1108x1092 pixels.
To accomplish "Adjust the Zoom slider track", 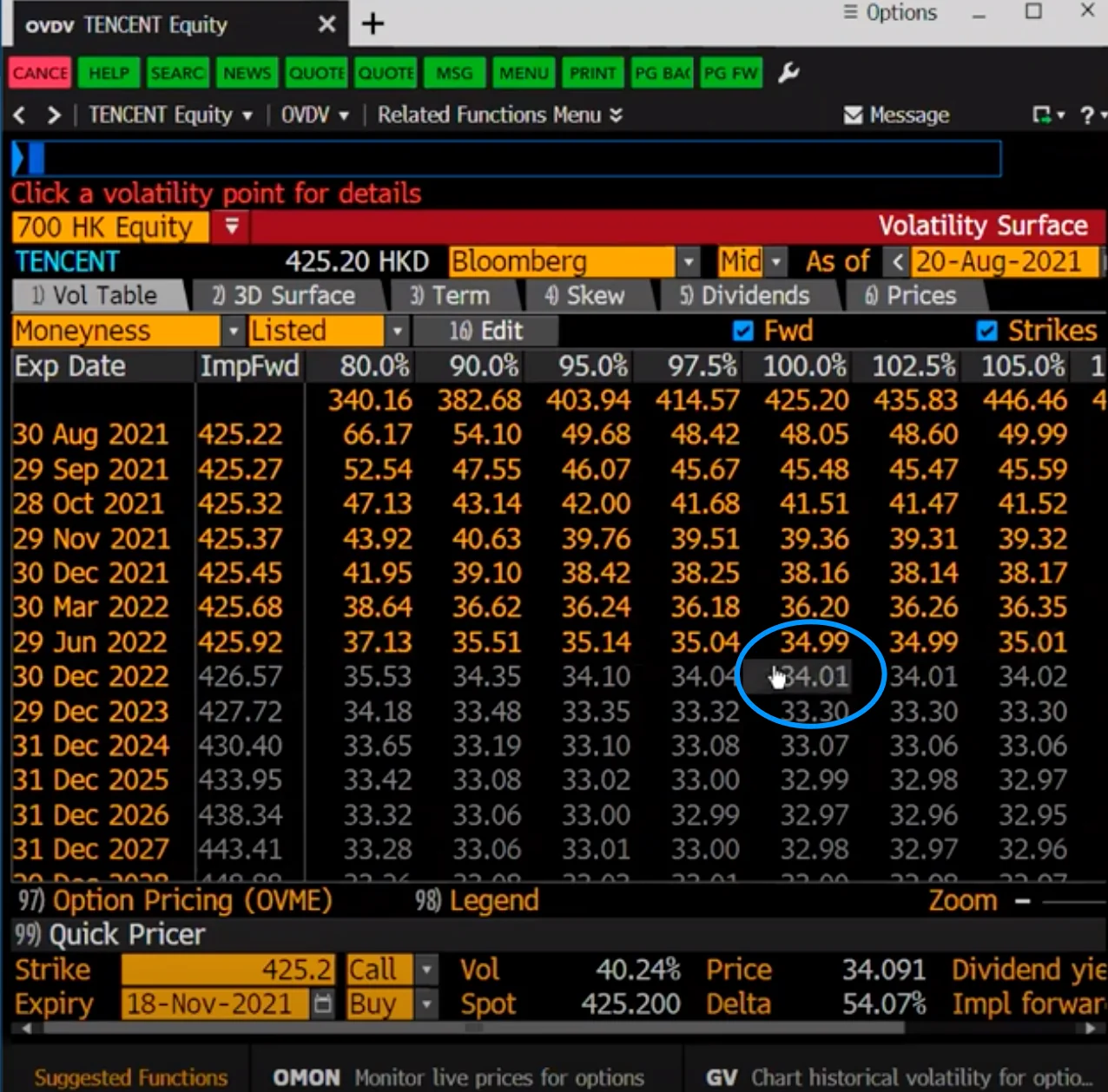I will 1074,901.
